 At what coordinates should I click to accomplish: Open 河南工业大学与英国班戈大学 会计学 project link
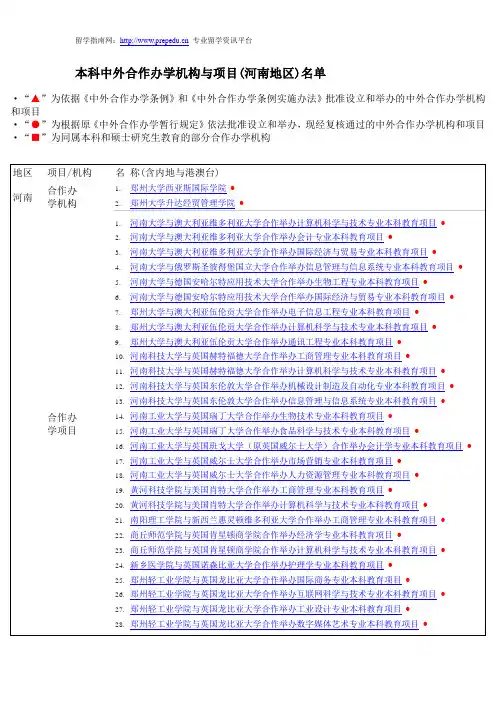pos(296,446)
